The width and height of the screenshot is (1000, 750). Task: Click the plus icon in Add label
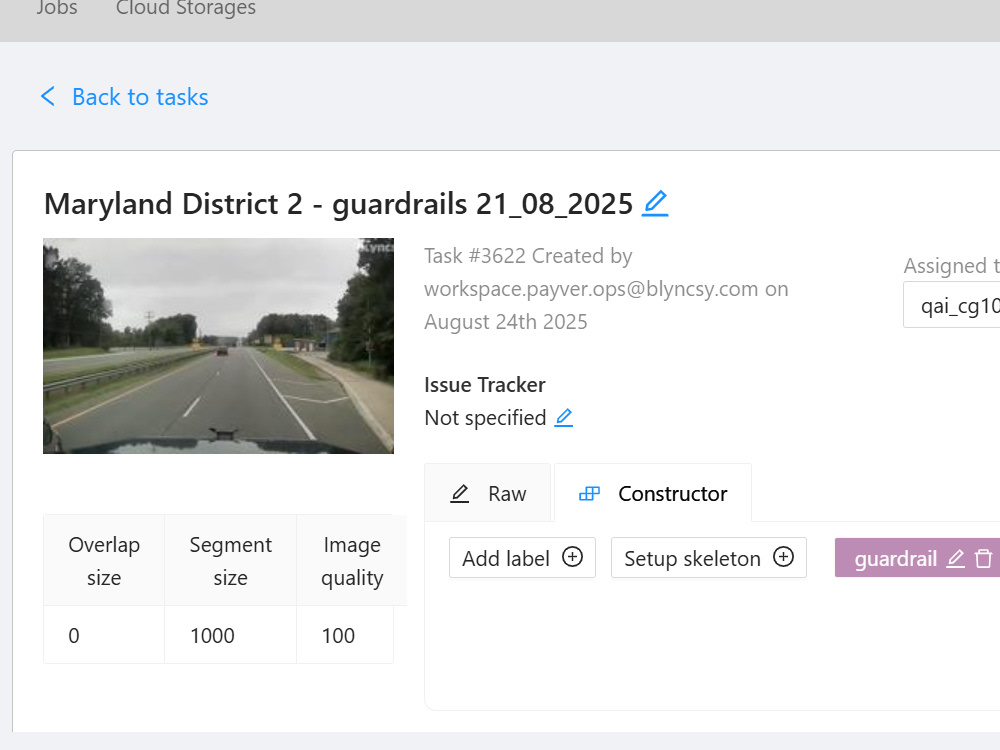(572, 557)
